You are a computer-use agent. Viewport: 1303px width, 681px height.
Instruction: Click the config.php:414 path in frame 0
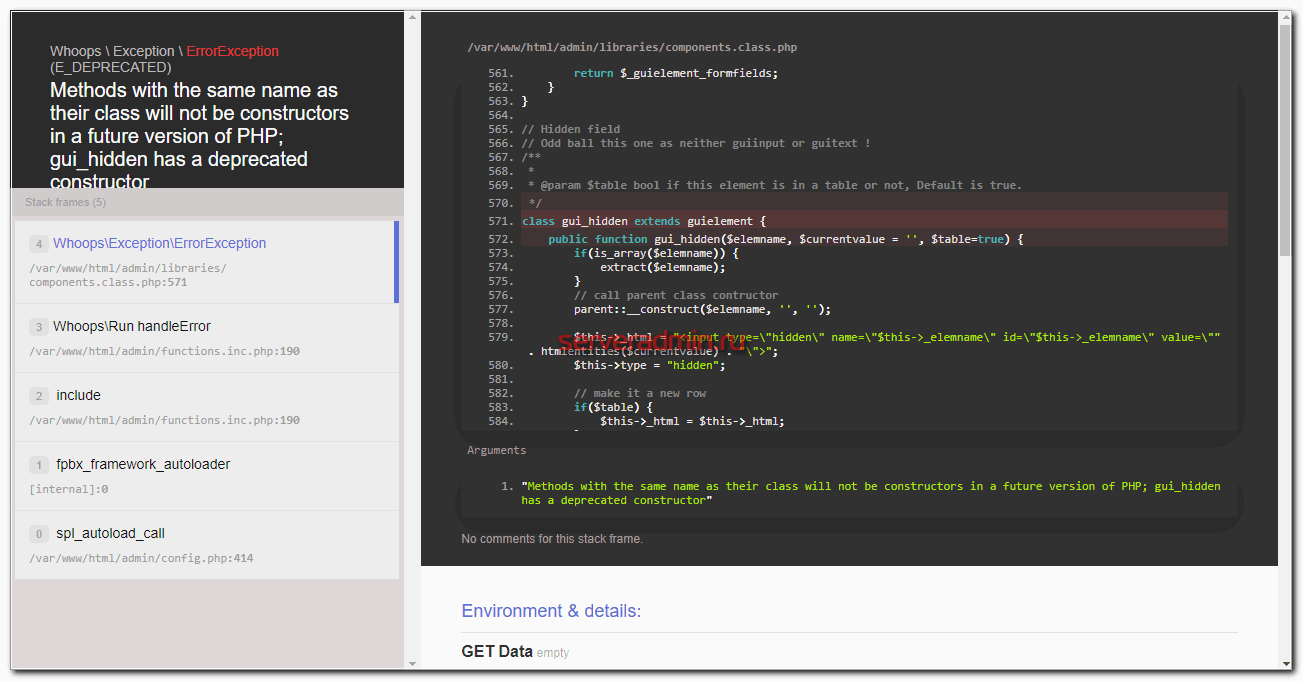pos(141,558)
